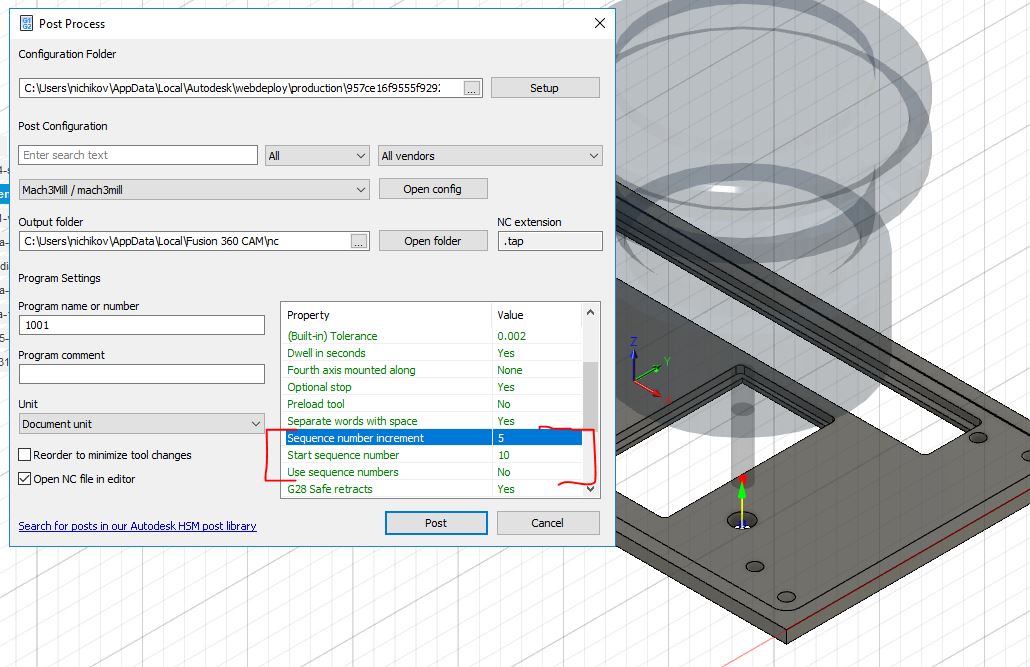Open the Mach3Mill post configuration dropdown
Screen dimensions: 1030x667
coord(194,189)
